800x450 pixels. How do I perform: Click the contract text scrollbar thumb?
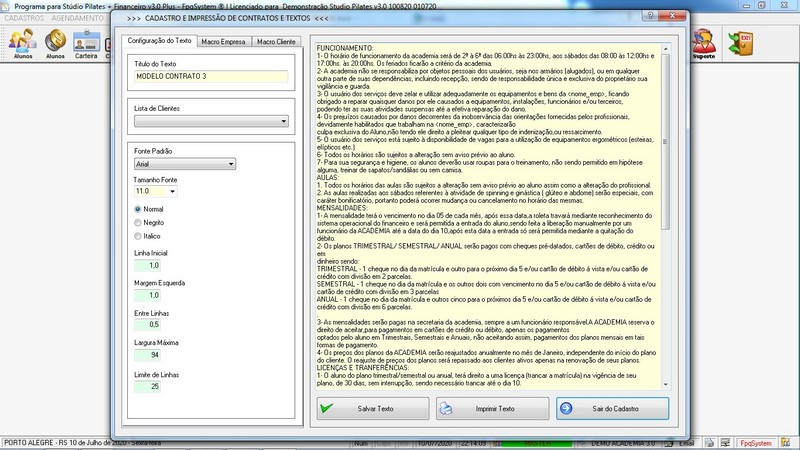point(665,142)
